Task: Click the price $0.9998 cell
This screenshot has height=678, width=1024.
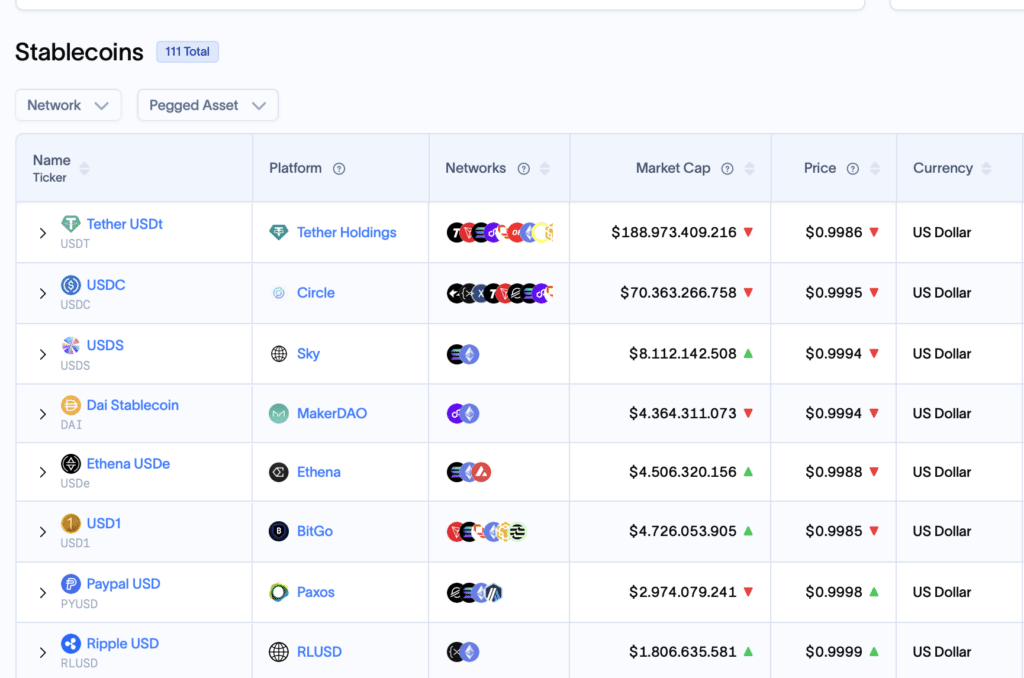Action: pos(834,592)
